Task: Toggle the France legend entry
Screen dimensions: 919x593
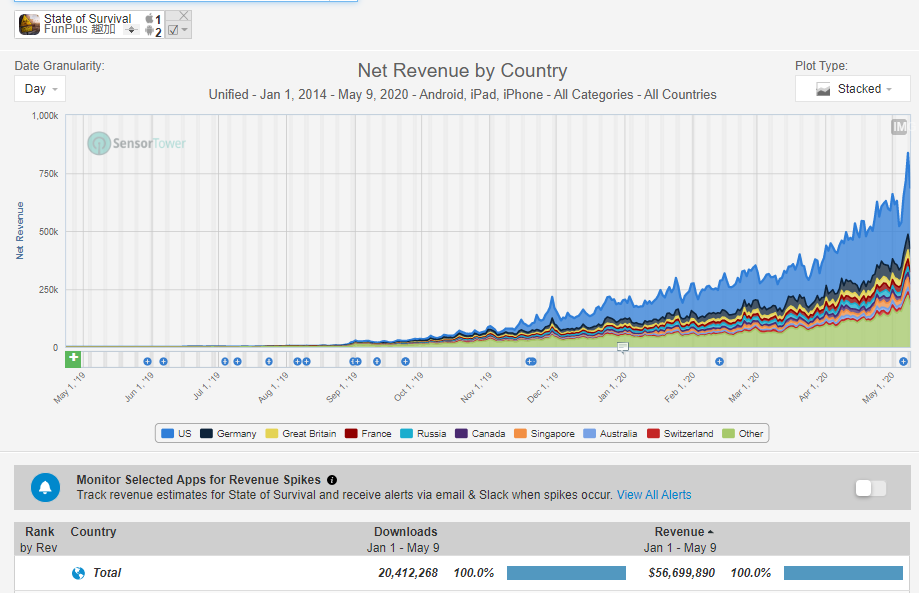Action: pos(368,434)
